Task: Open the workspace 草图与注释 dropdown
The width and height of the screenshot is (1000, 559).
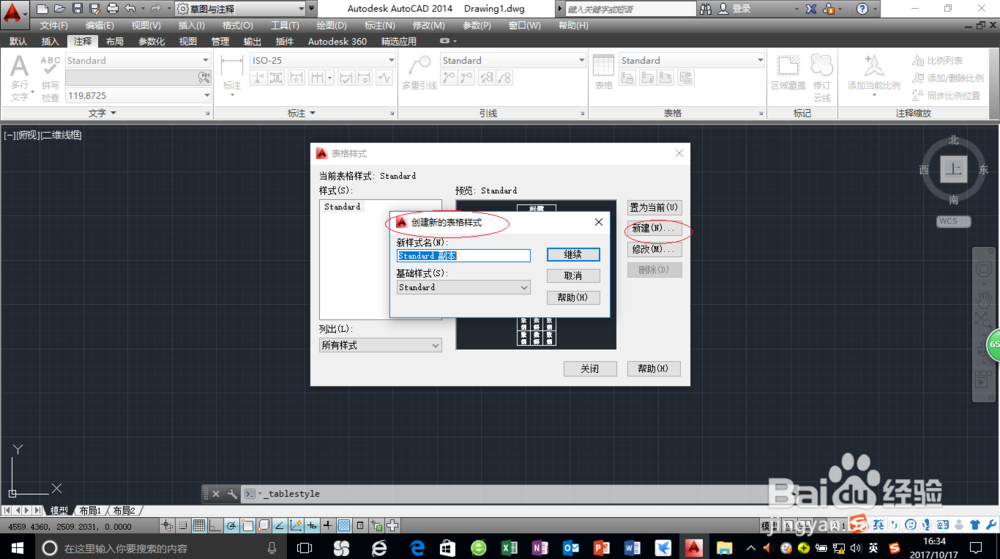Action: tap(301, 8)
